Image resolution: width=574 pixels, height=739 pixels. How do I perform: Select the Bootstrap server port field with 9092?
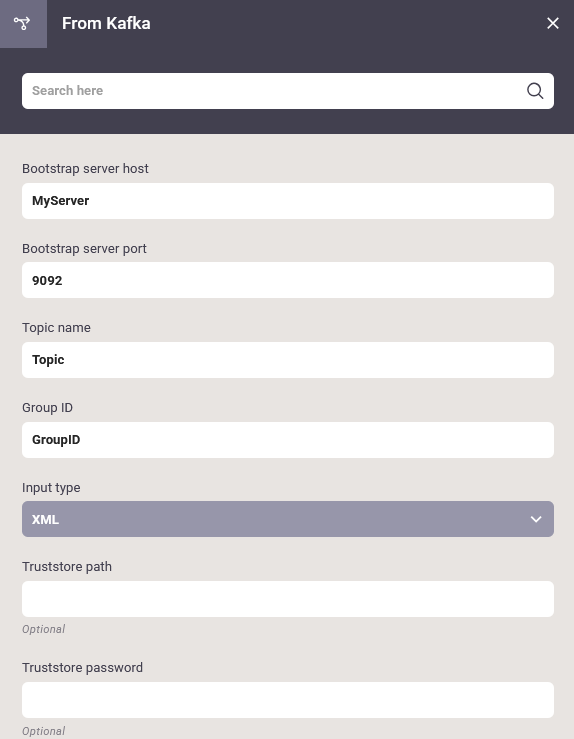(287, 280)
